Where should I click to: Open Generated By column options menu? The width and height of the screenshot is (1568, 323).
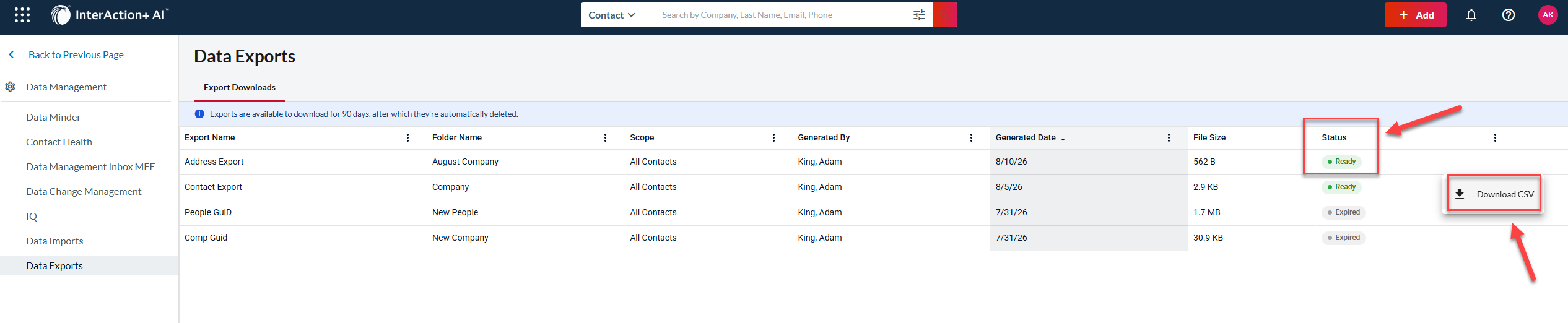pos(971,137)
